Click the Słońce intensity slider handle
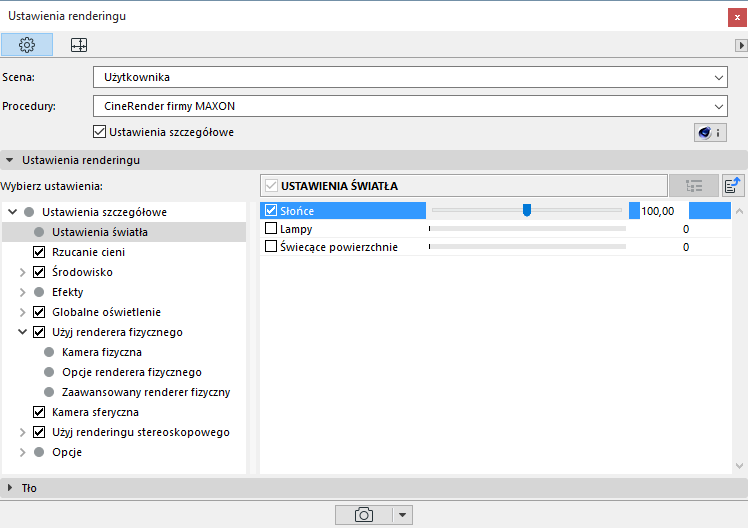Image resolution: width=748 pixels, height=528 pixels. tap(527, 210)
